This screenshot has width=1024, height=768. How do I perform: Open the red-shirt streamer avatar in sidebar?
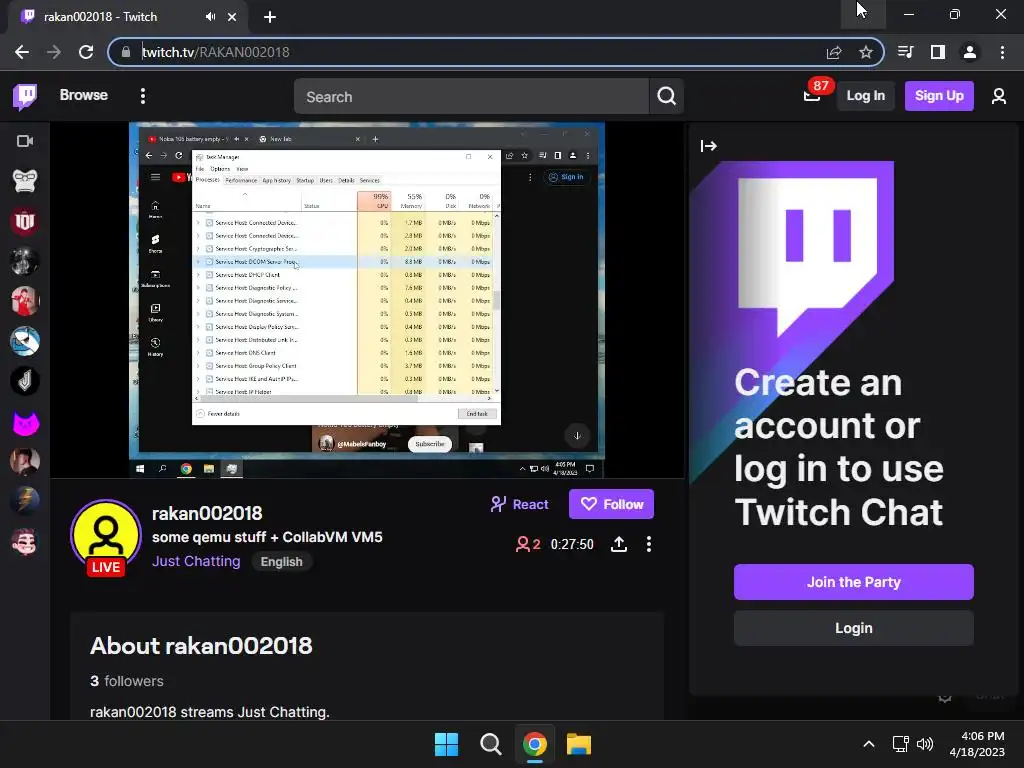click(25, 301)
